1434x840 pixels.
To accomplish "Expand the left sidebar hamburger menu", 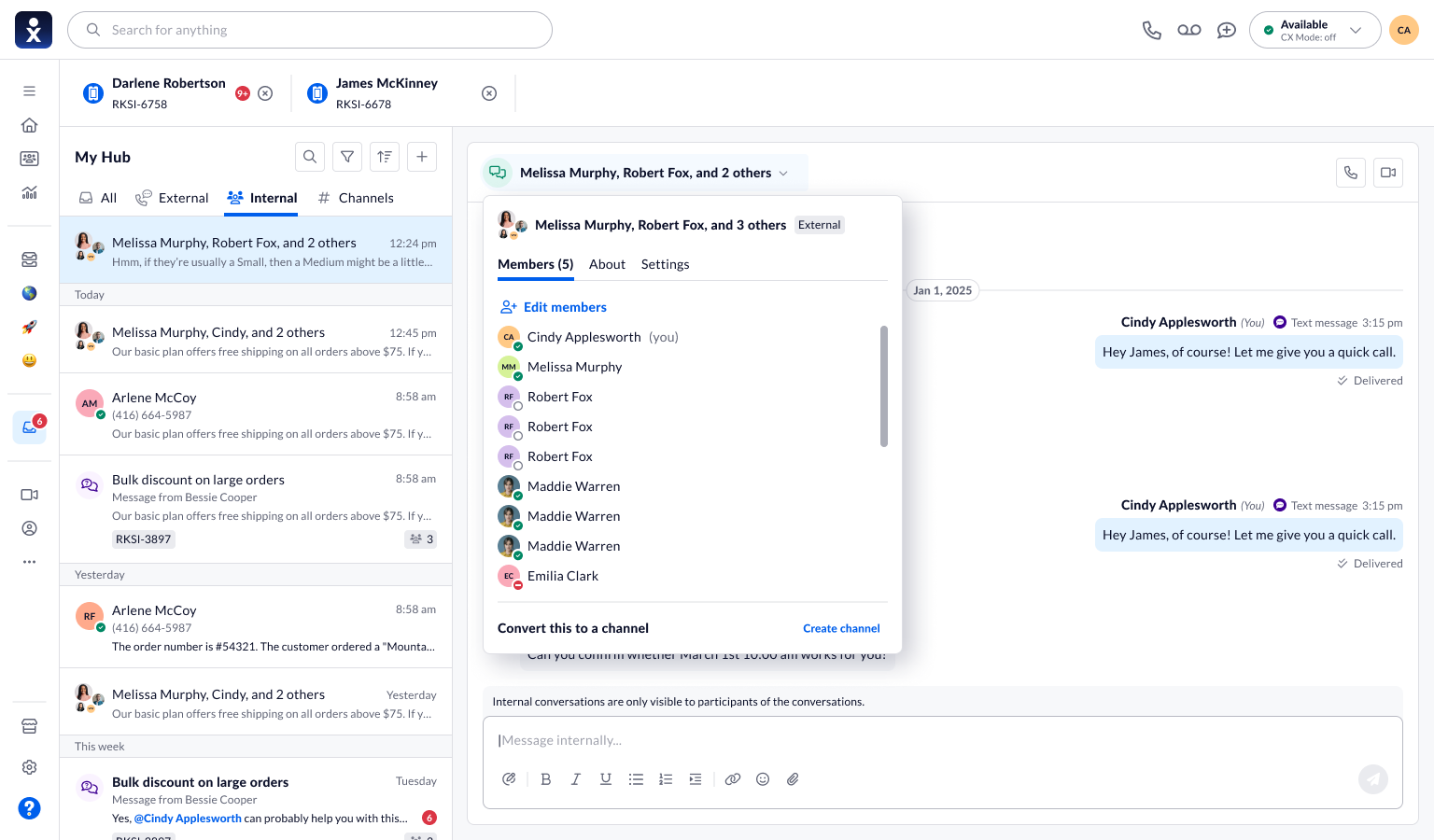I will tap(30, 91).
